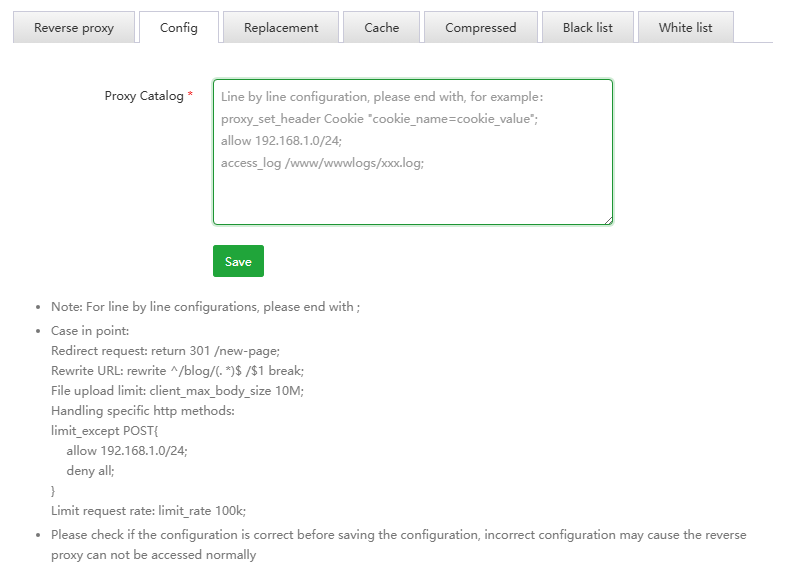
Task: Open the White list tab
Action: (x=686, y=28)
